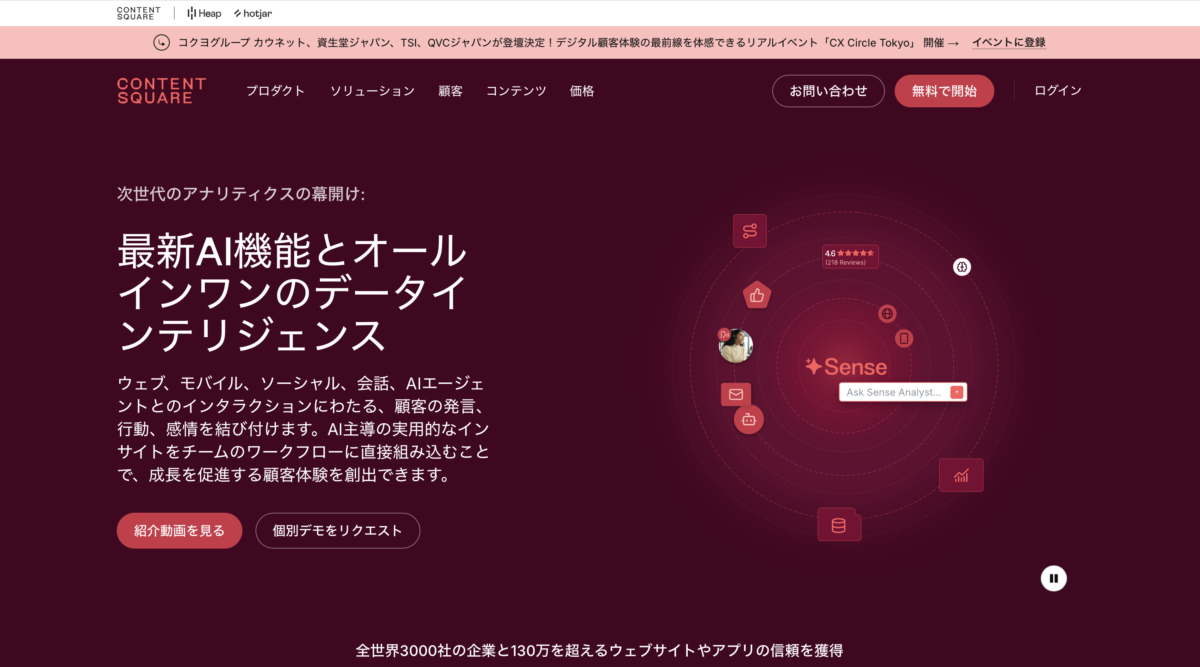Click the clock icon in the announcement banner

162,42
